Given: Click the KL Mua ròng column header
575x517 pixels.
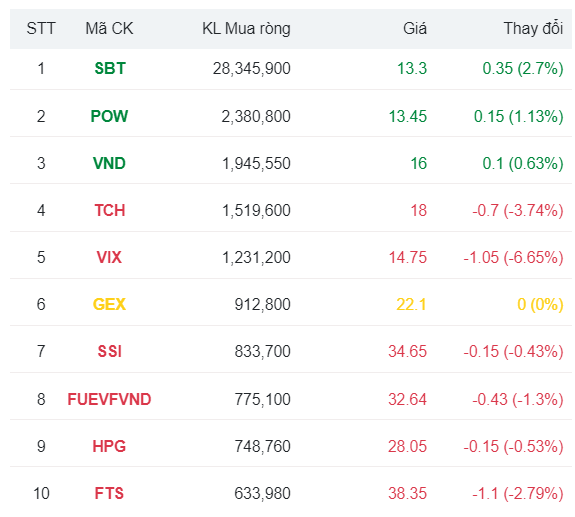Looking at the screenshot, I should (x=246, y=29).
